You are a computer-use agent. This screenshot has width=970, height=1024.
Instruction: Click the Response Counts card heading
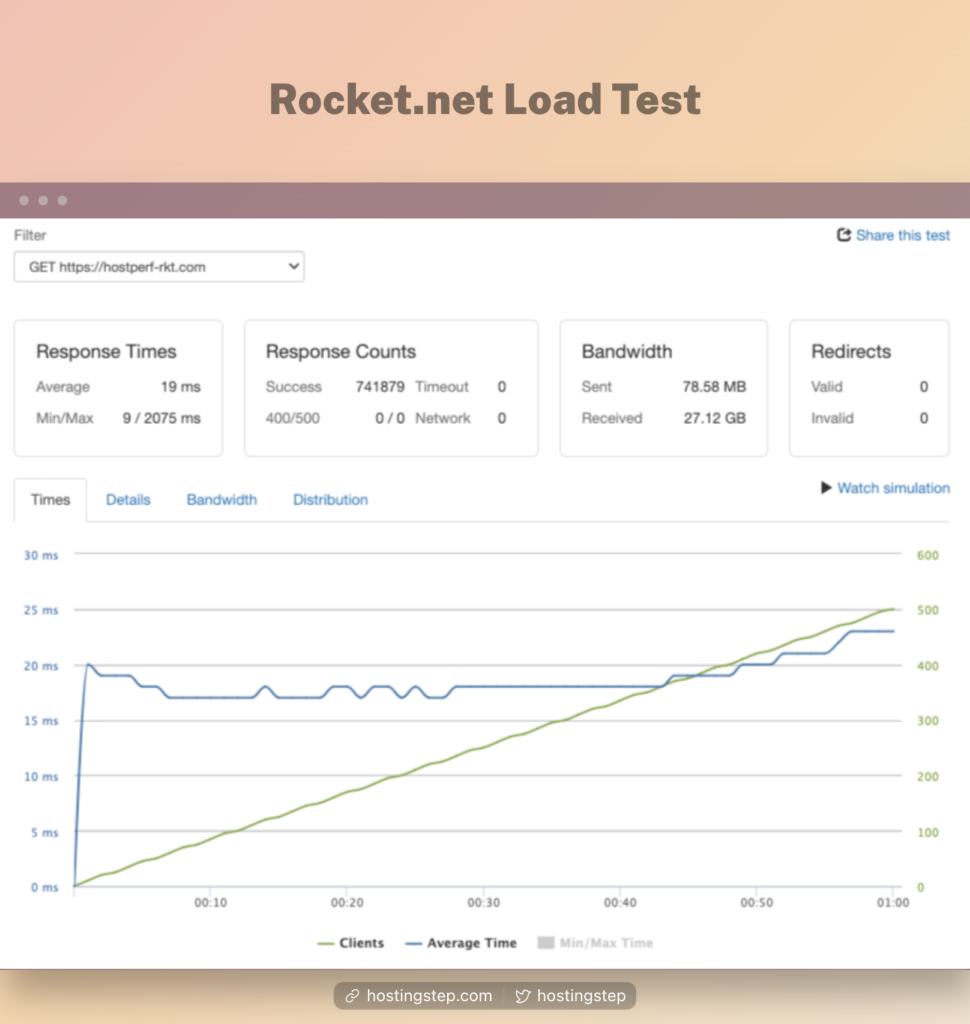point(340,351)
